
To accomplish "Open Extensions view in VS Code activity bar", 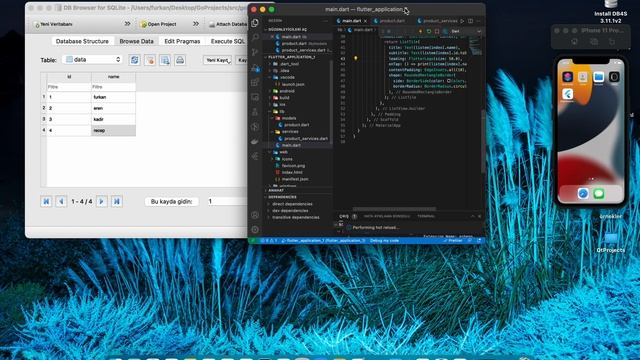I will [x=255, y=82].
